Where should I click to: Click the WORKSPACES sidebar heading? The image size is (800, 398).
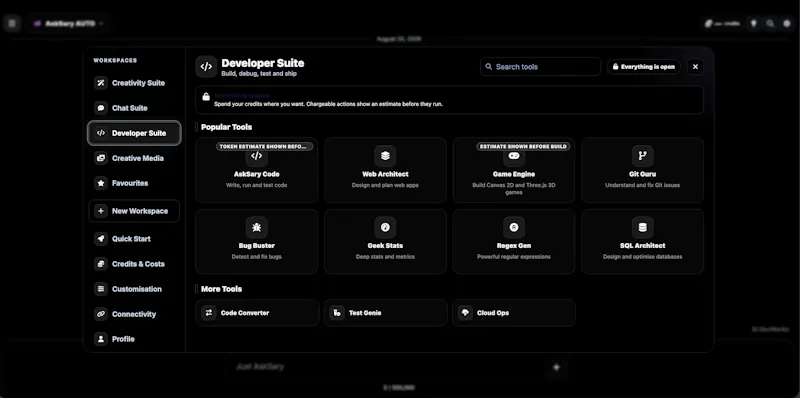(x=115, y=60)
